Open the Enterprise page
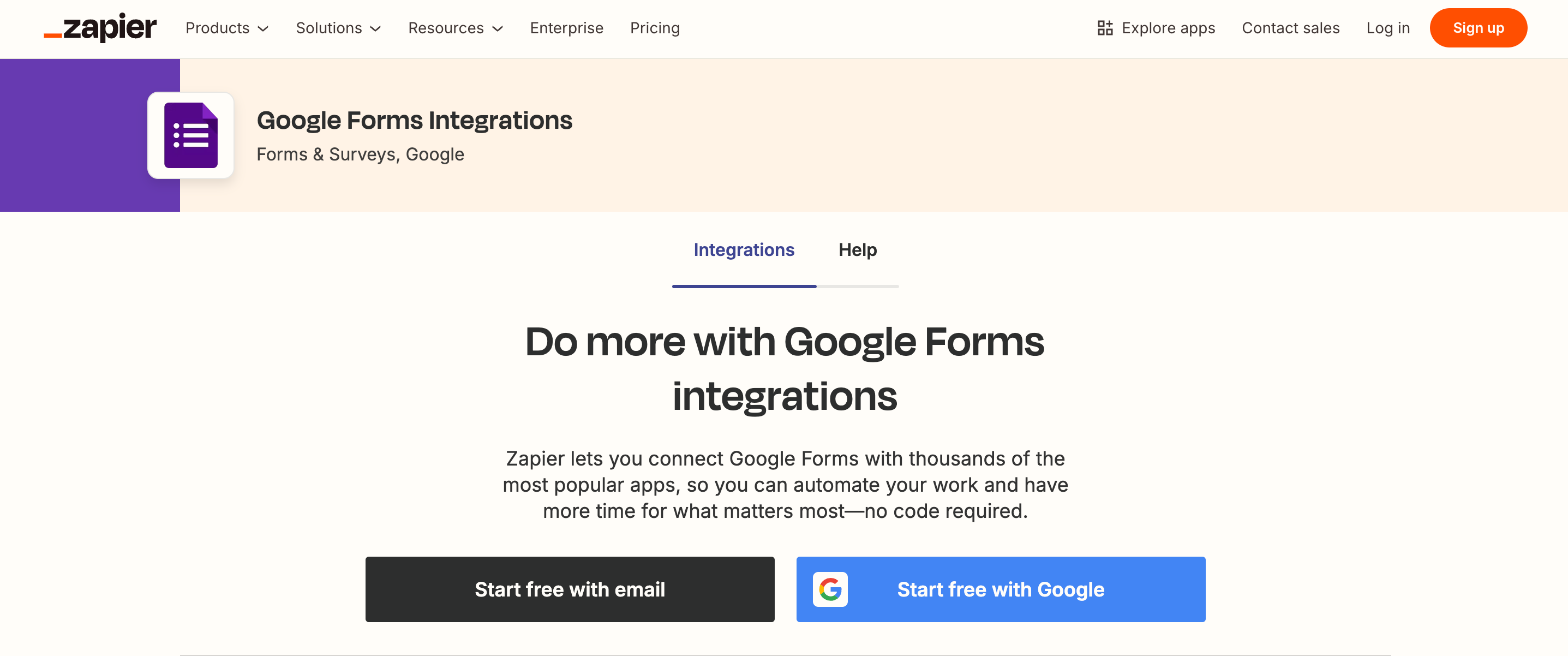 (566, 28)
